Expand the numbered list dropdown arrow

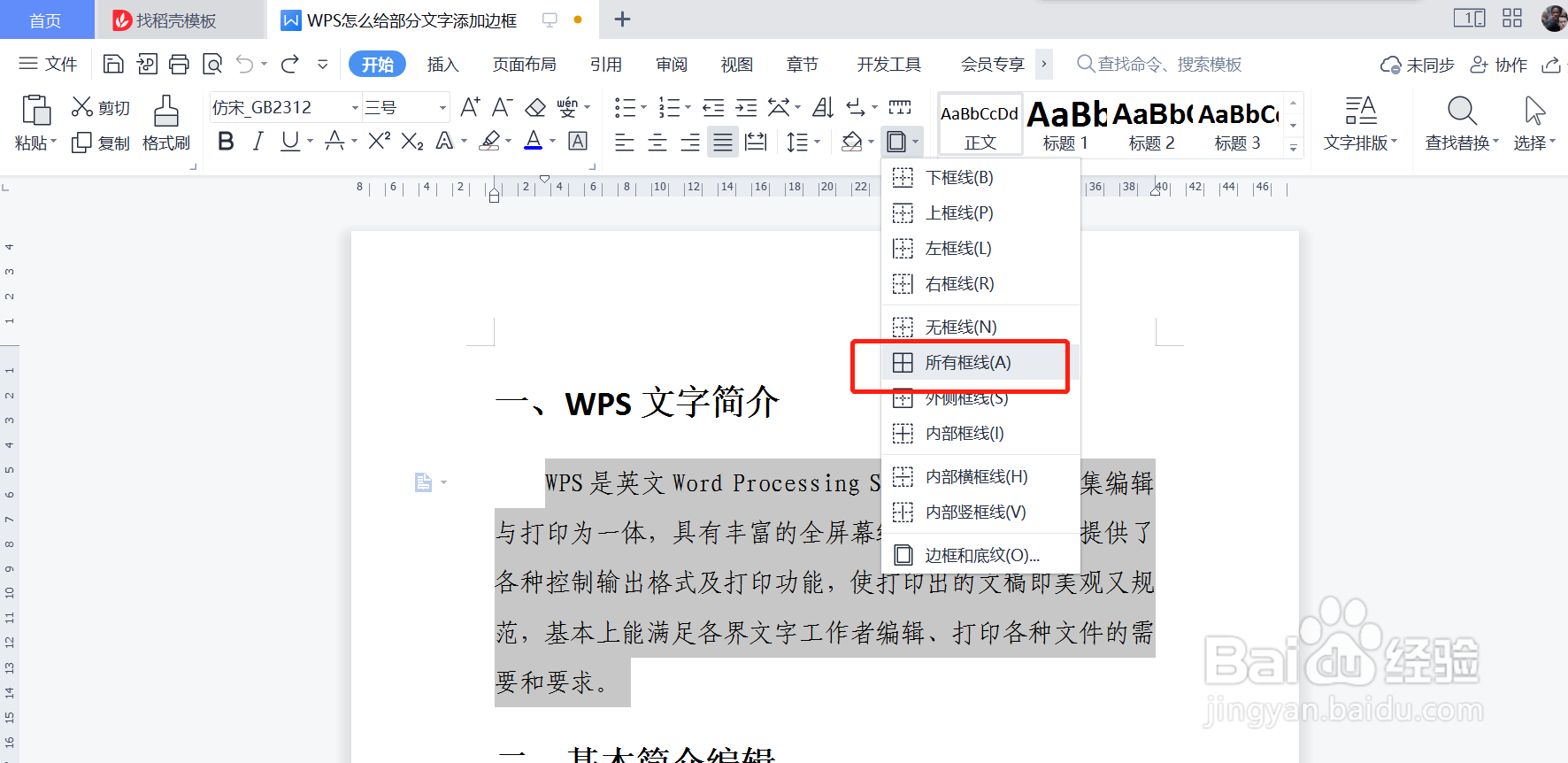tap(688, 108)
